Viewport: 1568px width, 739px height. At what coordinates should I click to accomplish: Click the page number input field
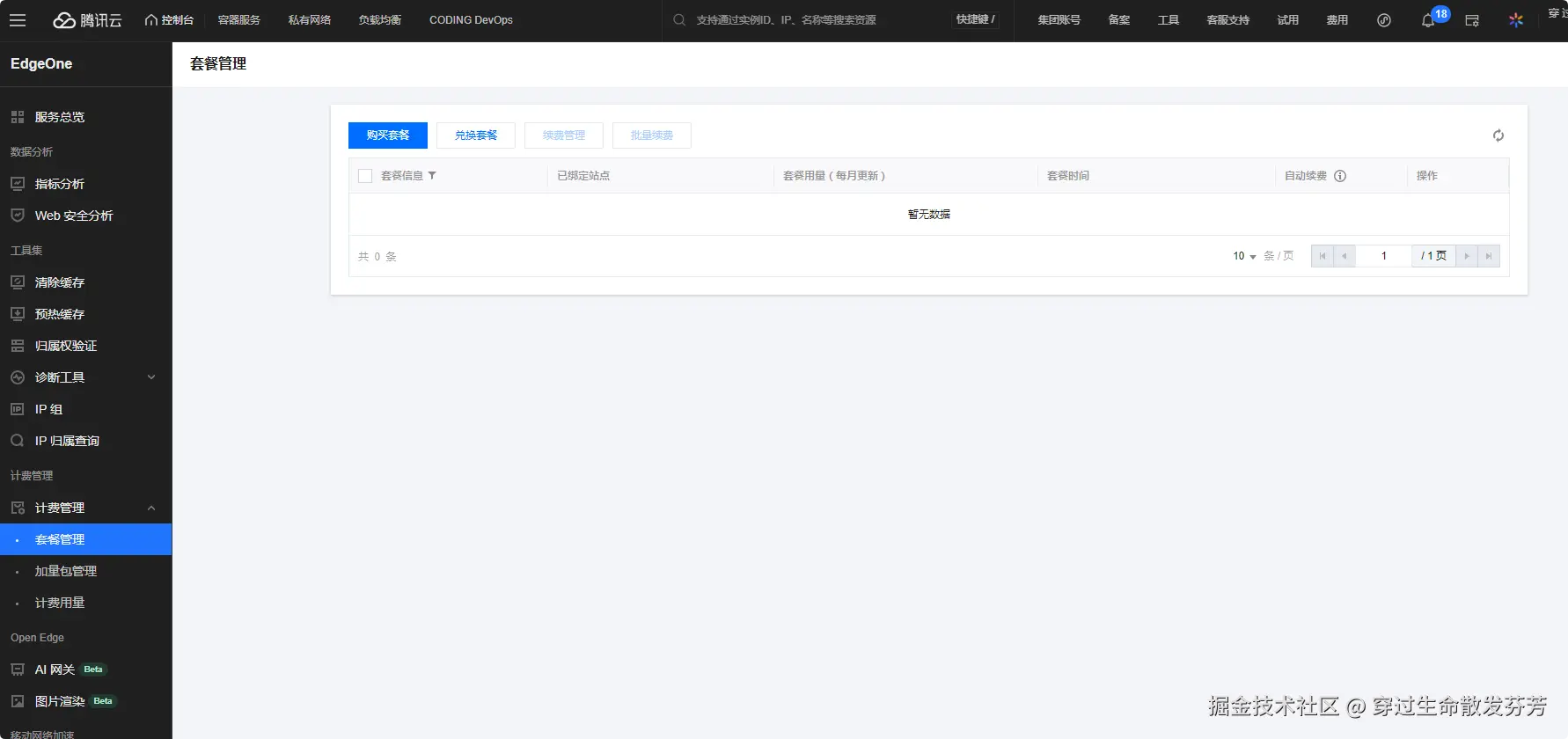click(1384, 256)
